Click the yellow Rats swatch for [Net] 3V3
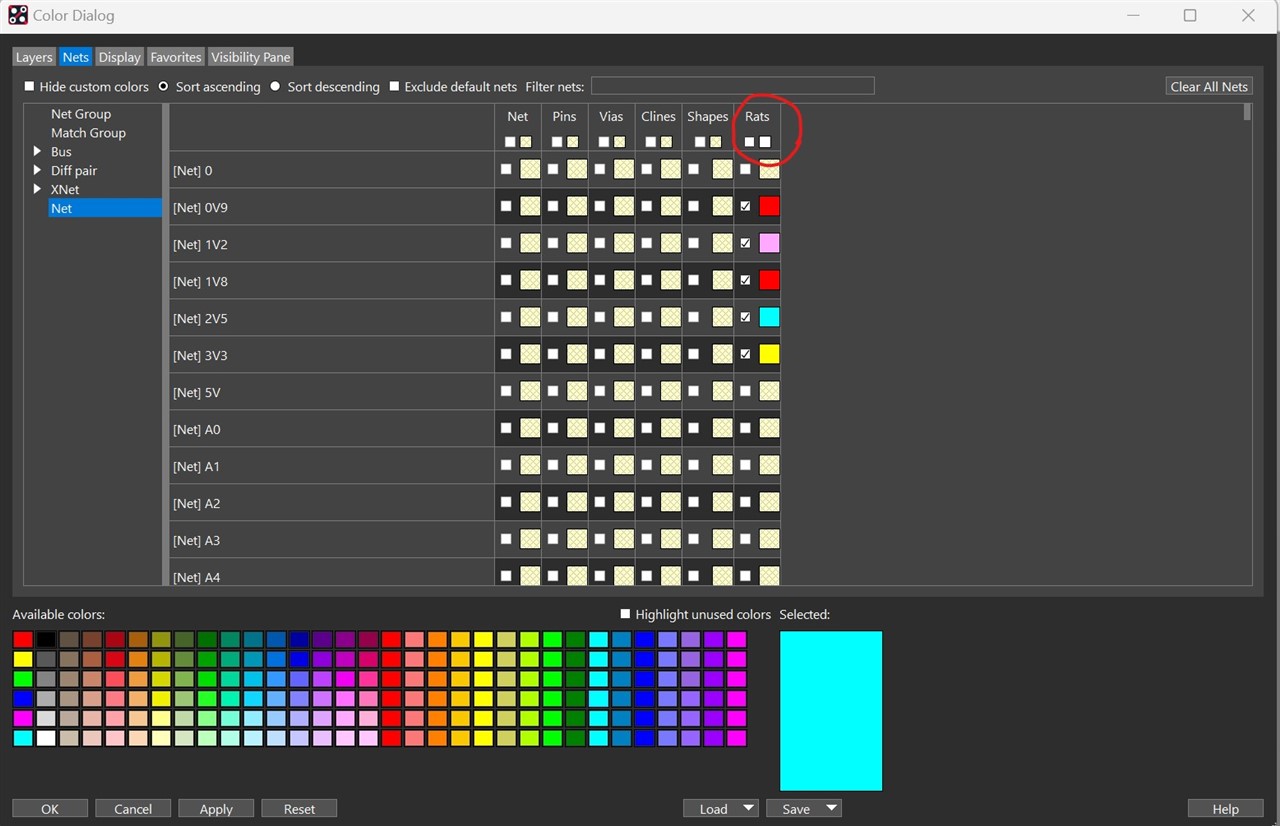1280x826 pixels. pyautogui.click(x=768, y=353)
